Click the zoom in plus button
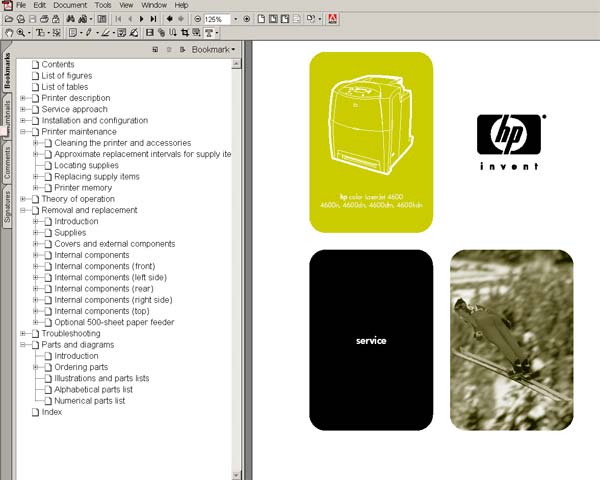This screenshot has width=600, height=480. 247,19
